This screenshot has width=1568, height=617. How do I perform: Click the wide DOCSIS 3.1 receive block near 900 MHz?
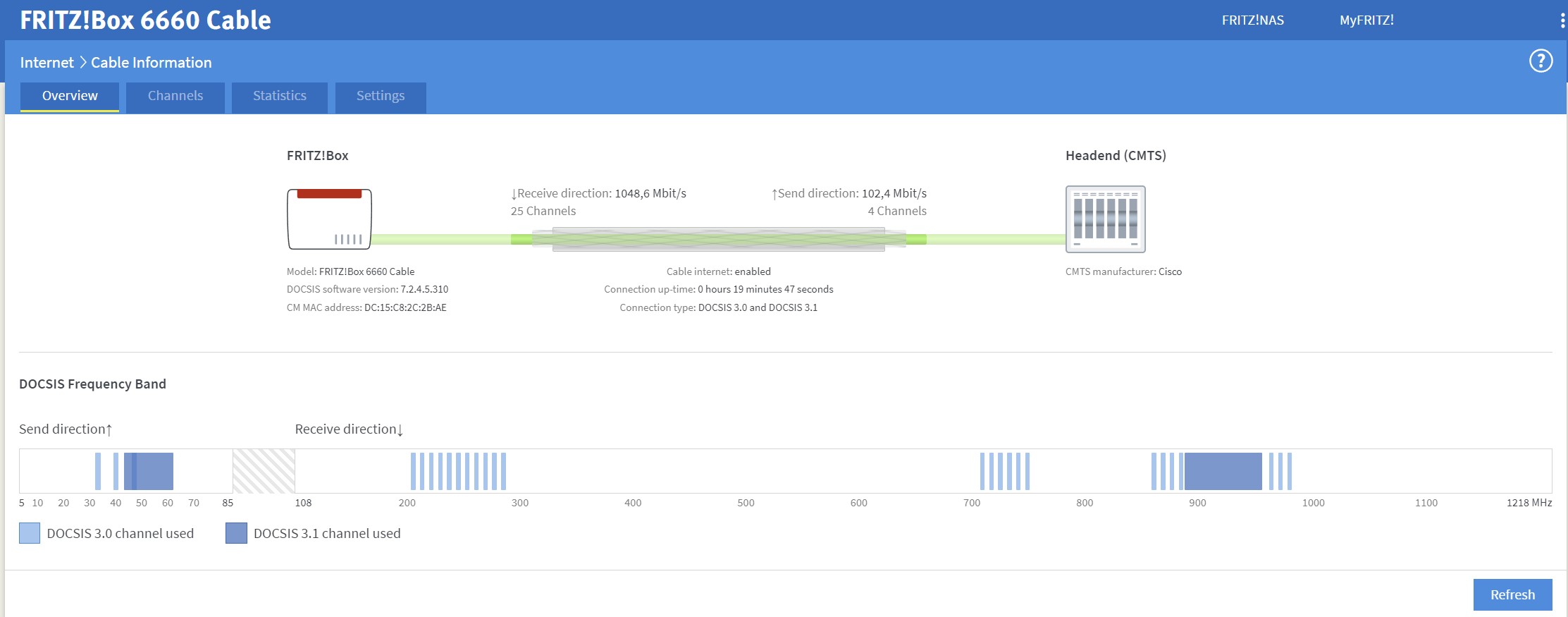pos(1223,471)
